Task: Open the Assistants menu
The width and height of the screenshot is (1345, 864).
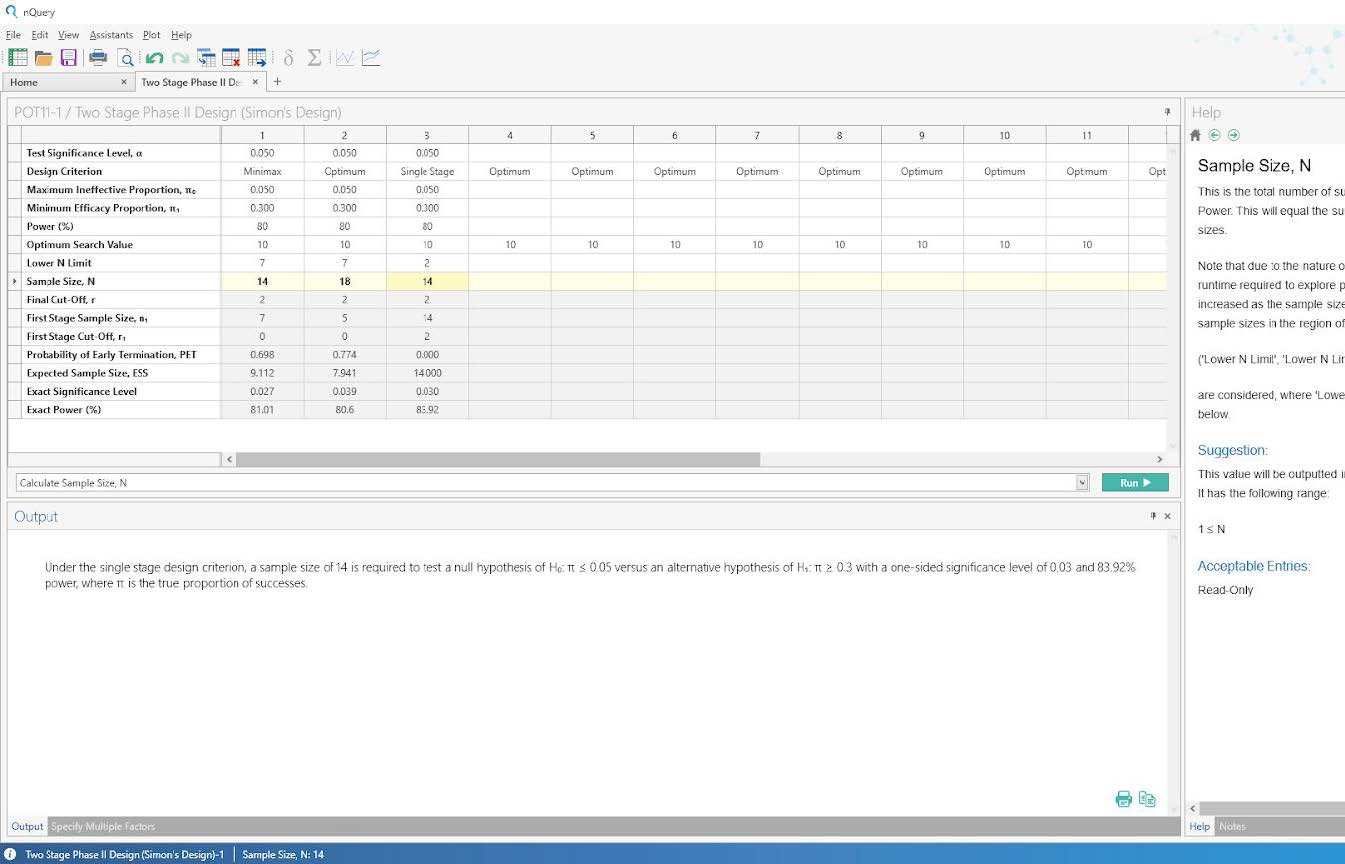Action: coord(111,35)
